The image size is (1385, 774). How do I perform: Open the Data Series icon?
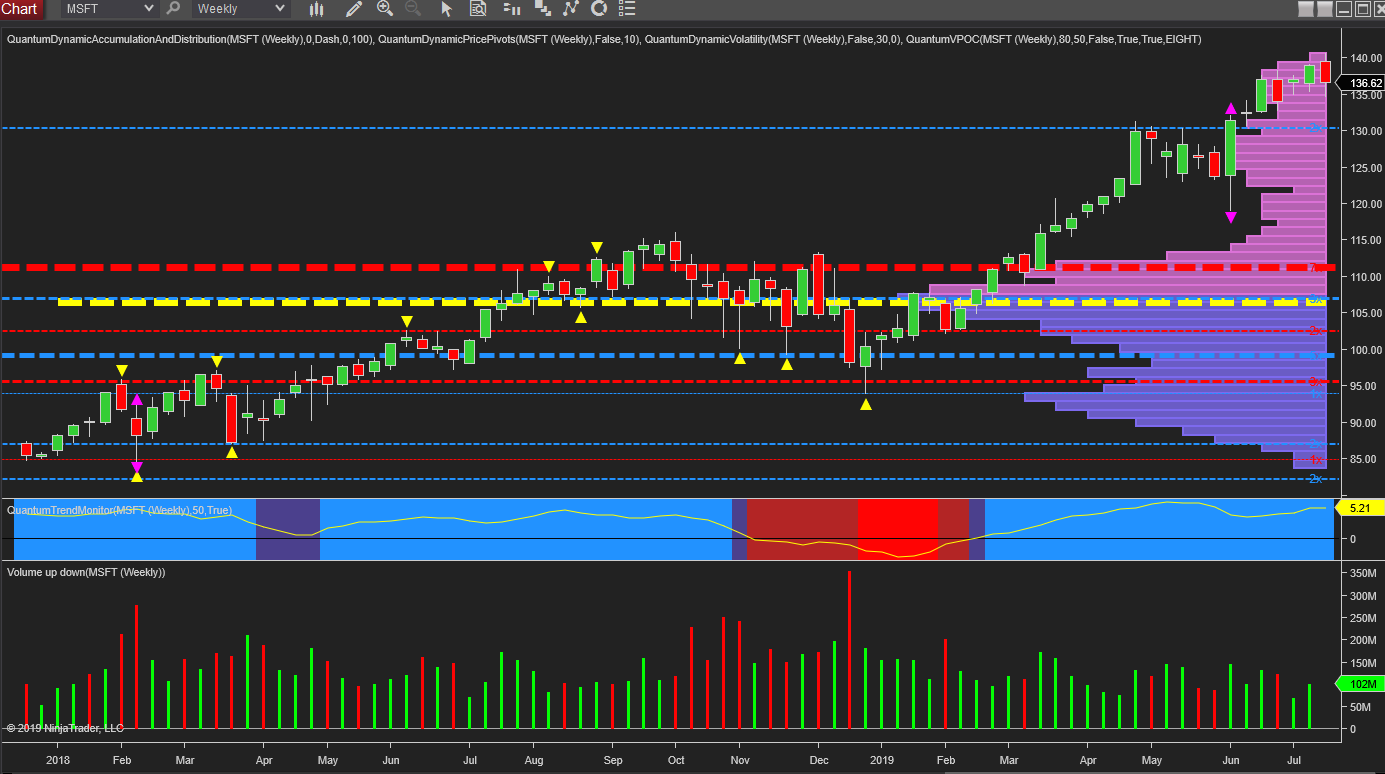[543, 9]
